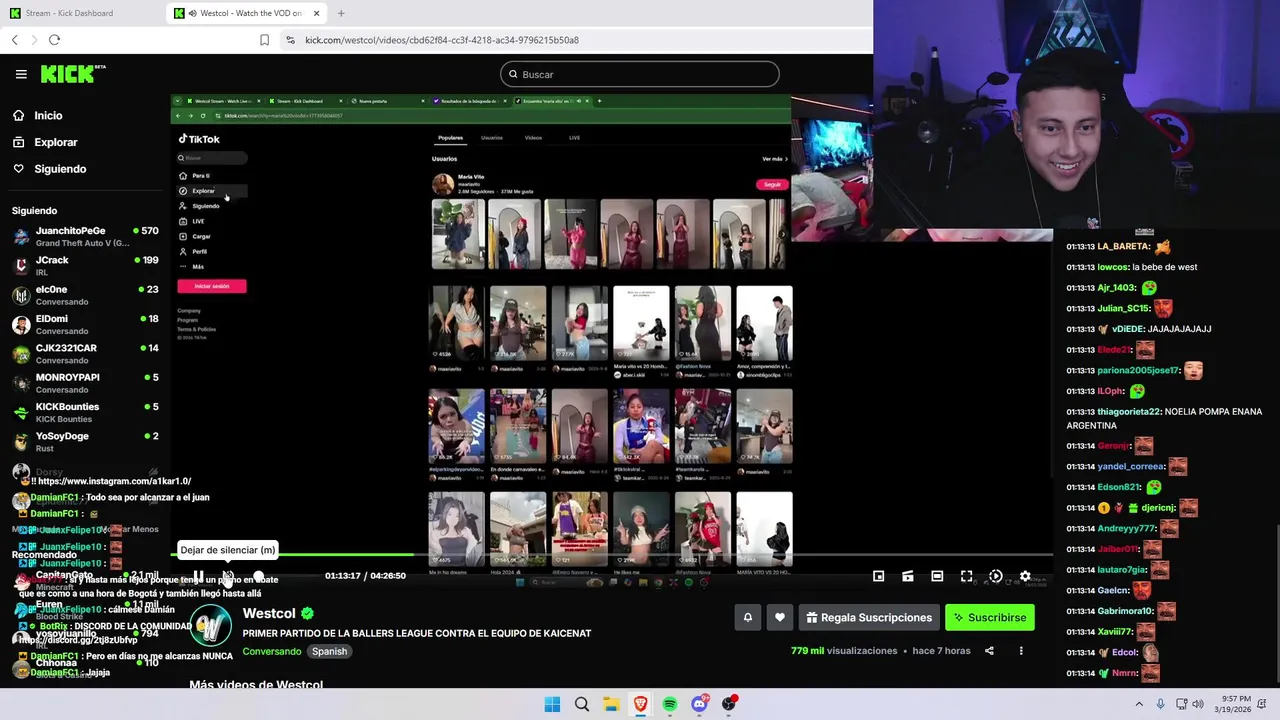
Task: Click the clip icon in player controls
Action: [x=908, y=576]
